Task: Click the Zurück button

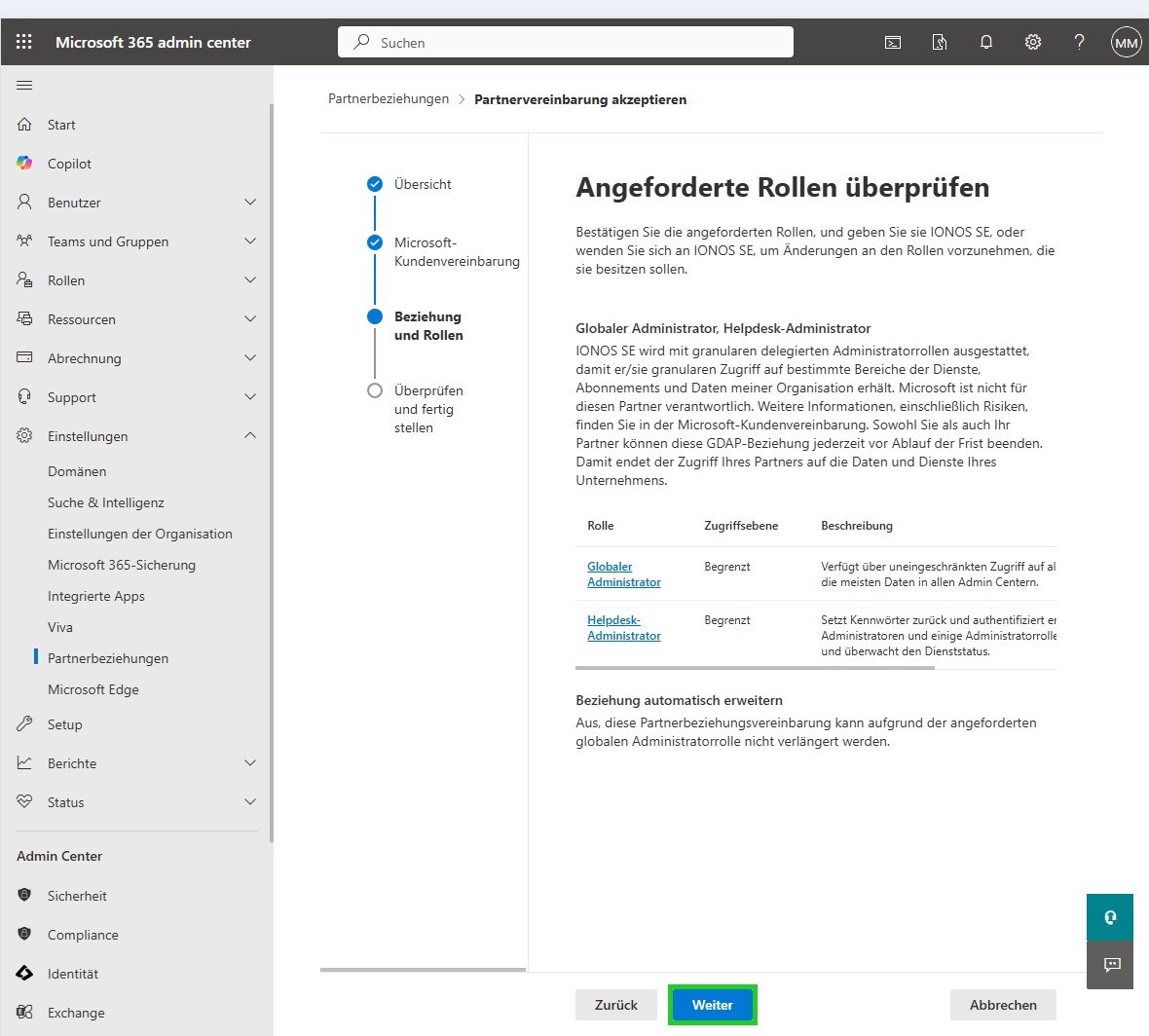Action: [616, 1005]
